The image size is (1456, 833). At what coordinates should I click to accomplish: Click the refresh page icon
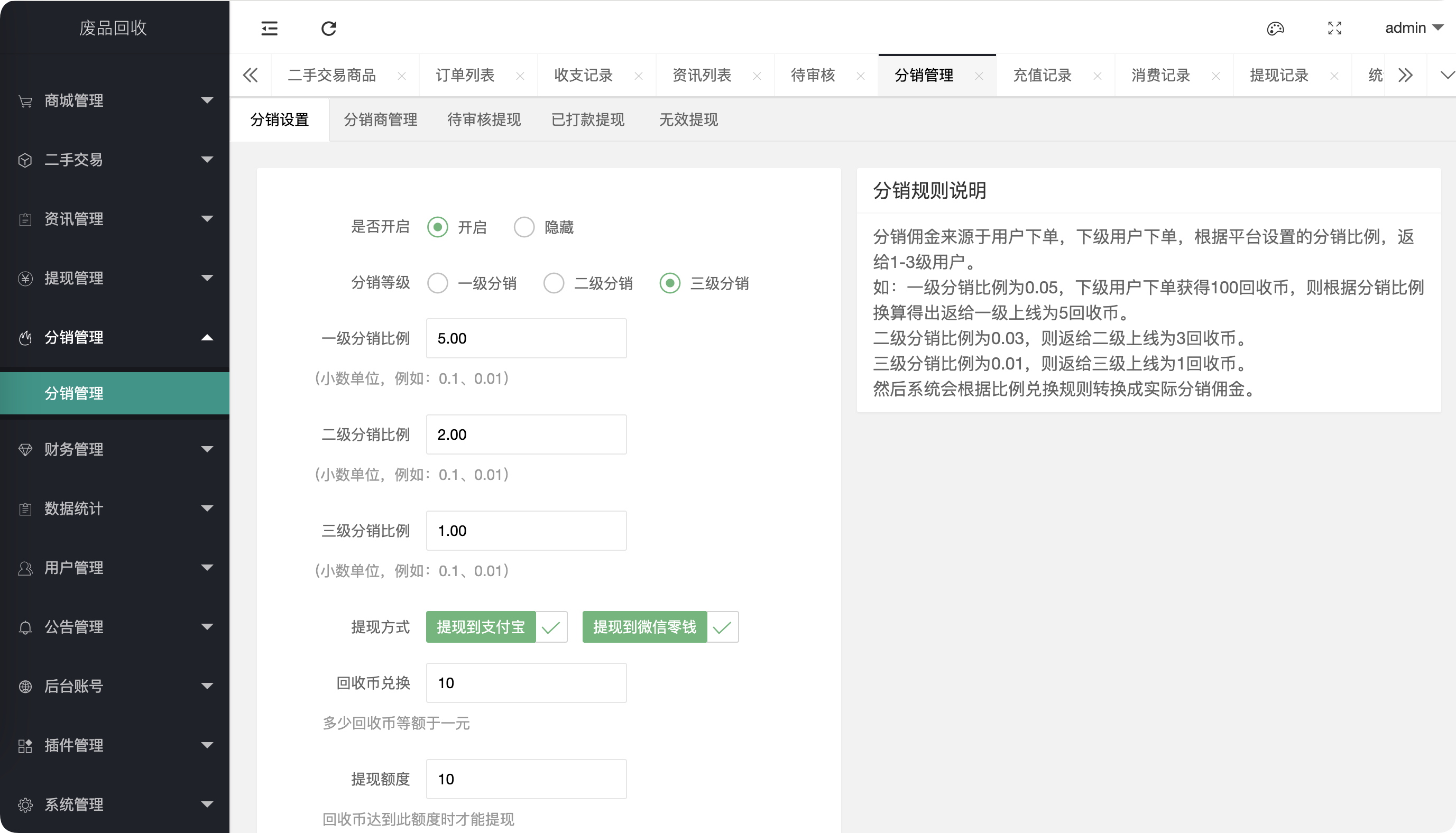pyautogui.click(x=328, y=28)
